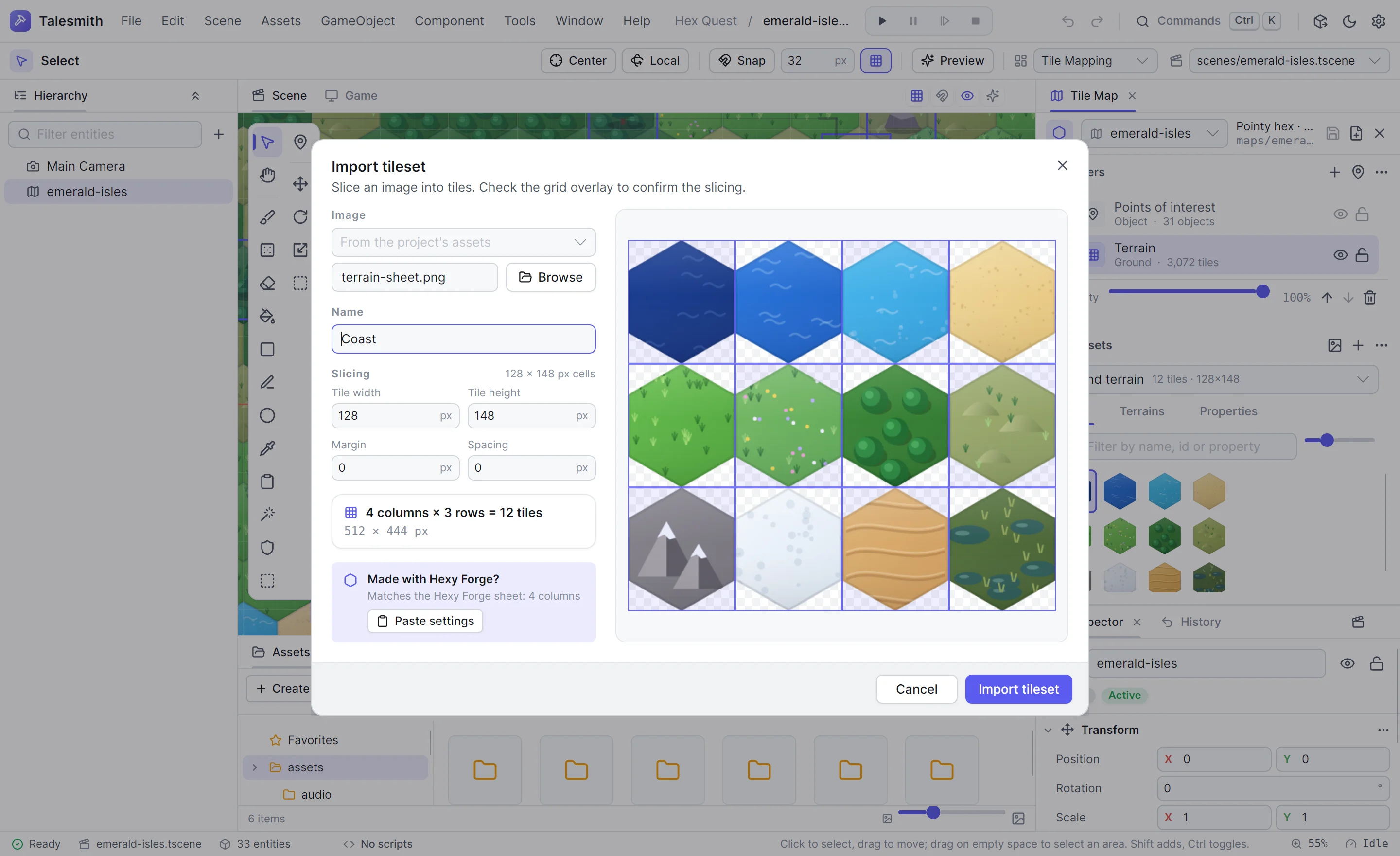Cancel the Import tileset dialog
Image resolution: width=1400 pixels, height=856 pixels.
[x=916, y=689]
